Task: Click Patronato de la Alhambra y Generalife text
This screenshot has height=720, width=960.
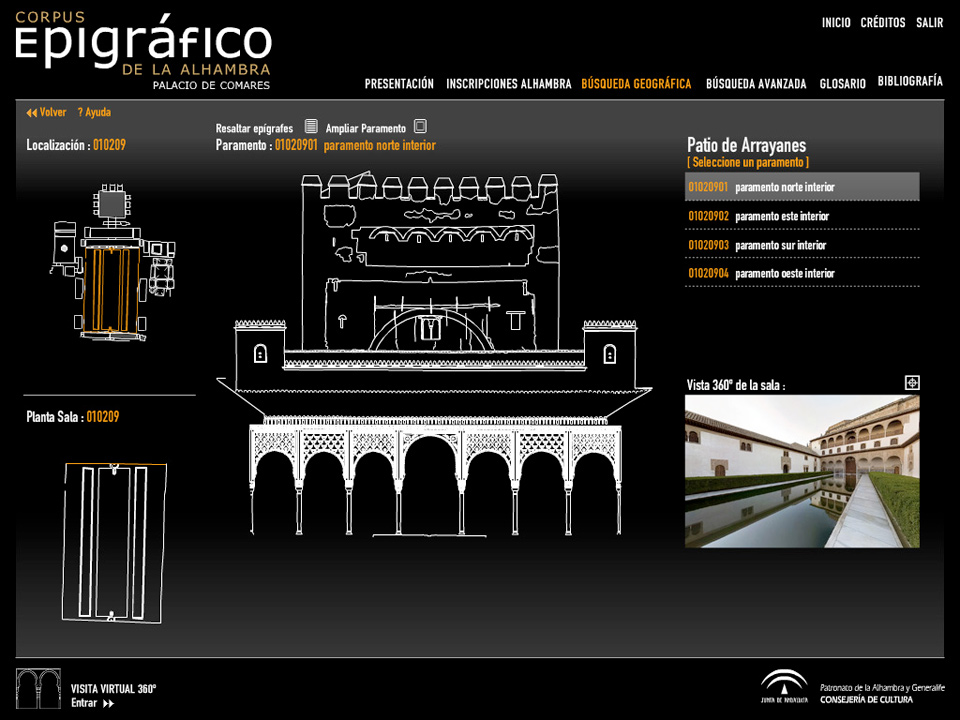Action: click(x=882, y=688)
